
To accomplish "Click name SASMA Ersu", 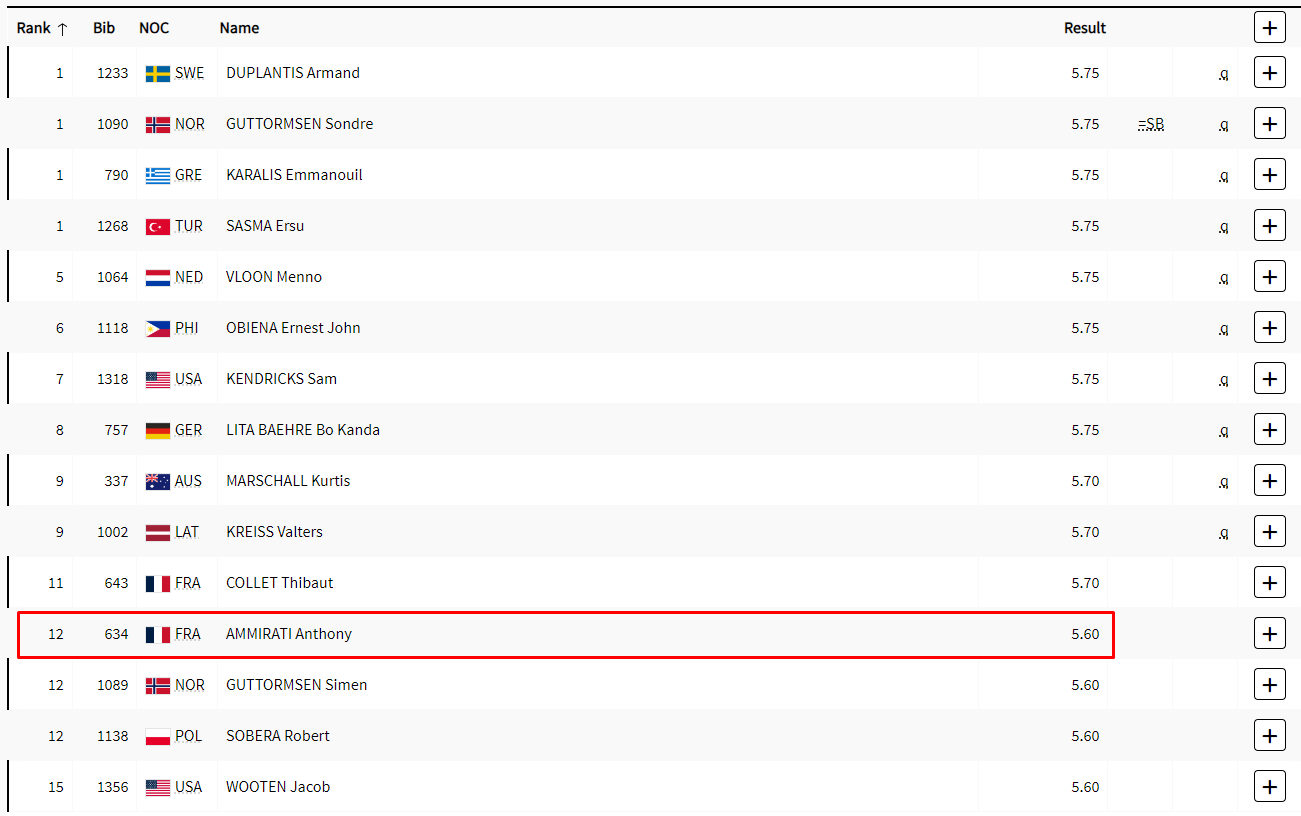I will click(265, 226).
